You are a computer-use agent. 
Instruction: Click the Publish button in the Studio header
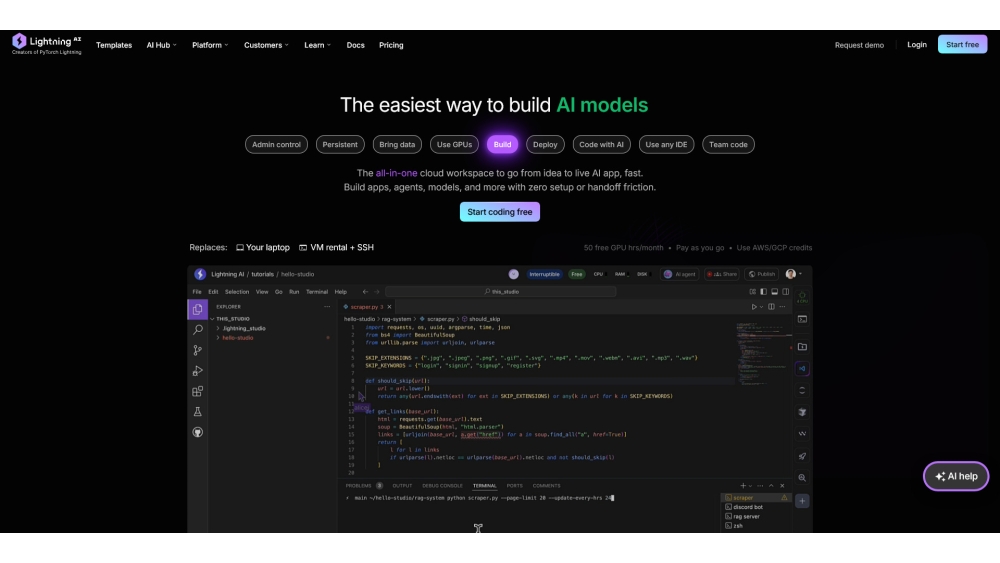761,274
